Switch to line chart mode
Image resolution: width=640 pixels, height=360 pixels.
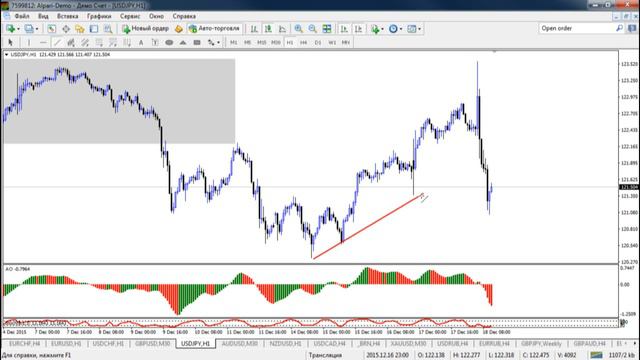click(x=282, y=29)
